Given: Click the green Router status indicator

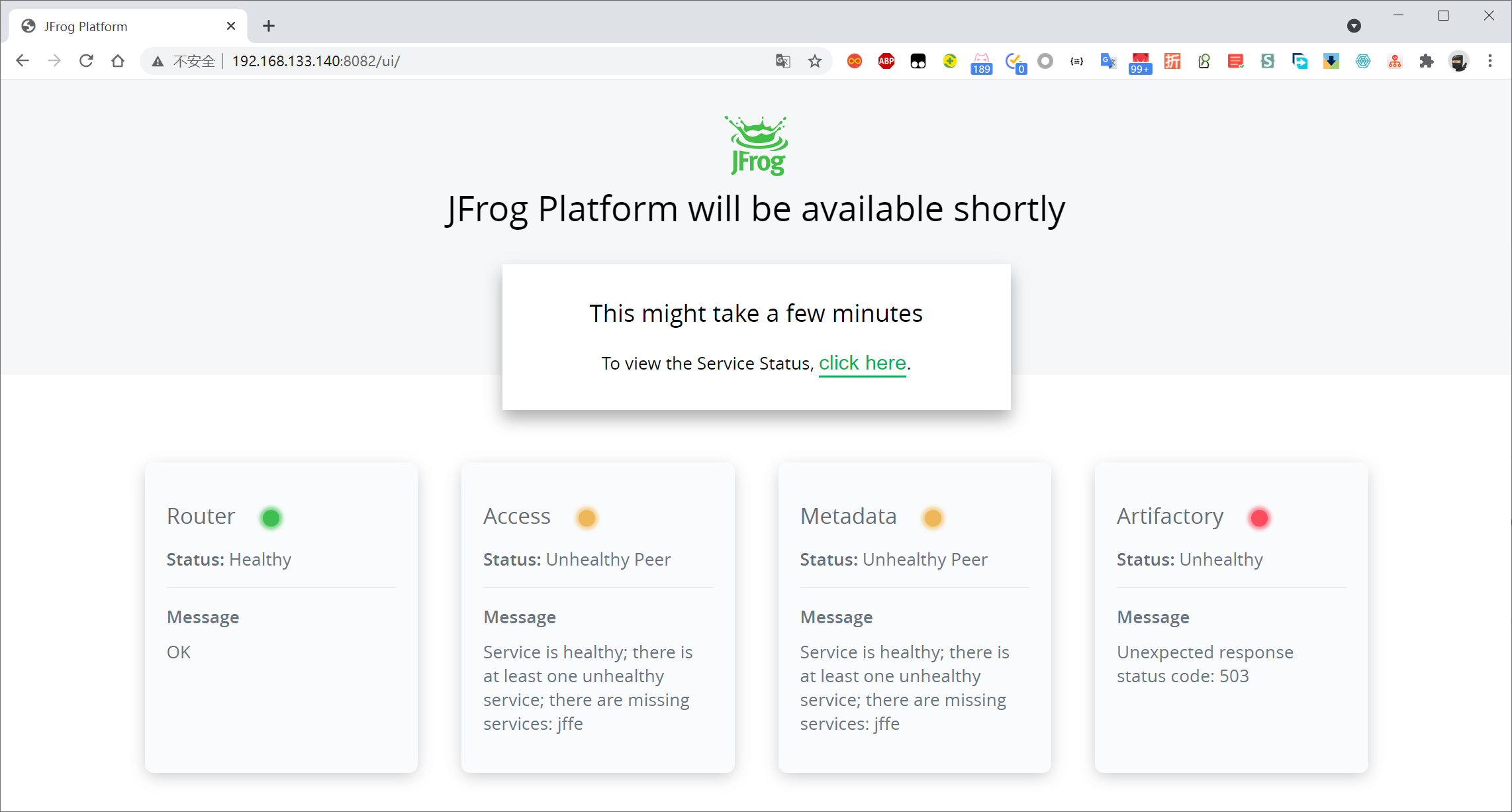Looking at the screenshot, I should tap(271, 517).
